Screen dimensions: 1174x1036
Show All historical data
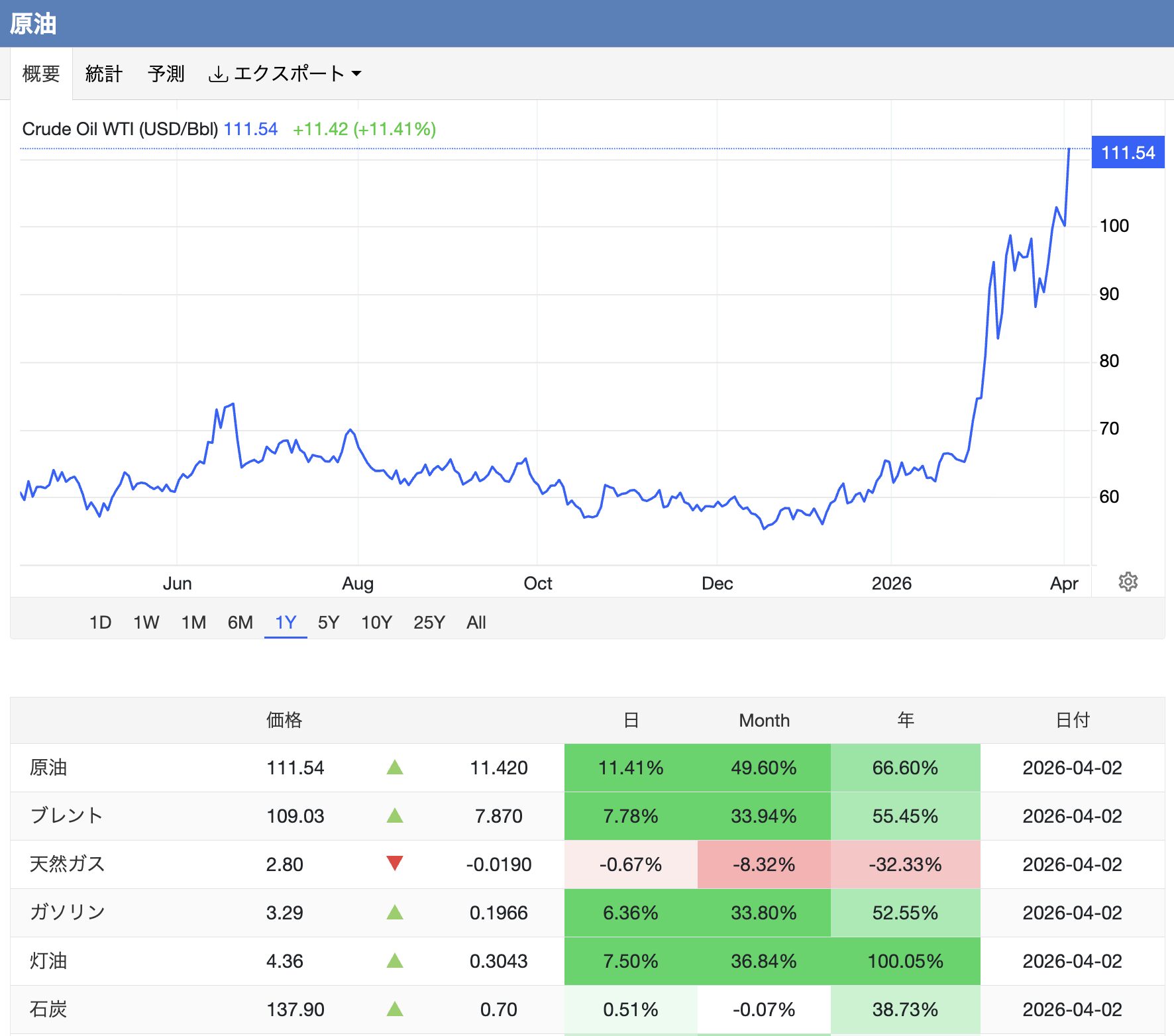[x=476, y=622]
